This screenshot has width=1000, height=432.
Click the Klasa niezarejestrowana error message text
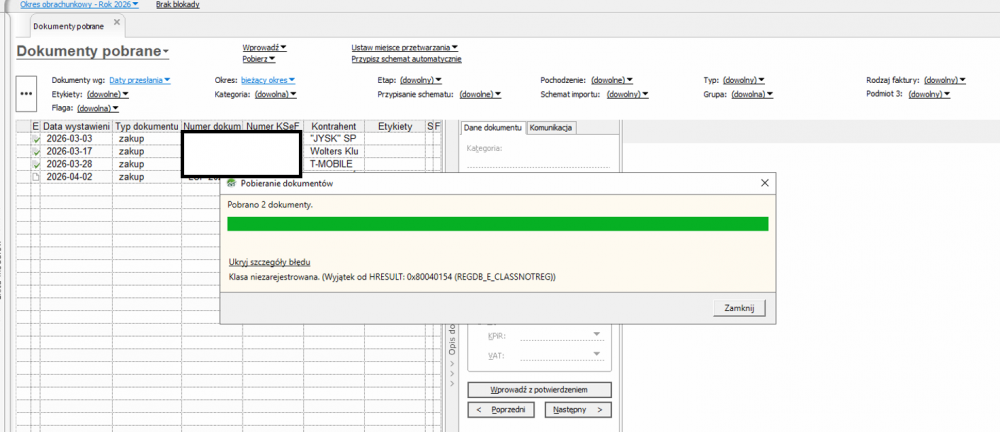[393, 277]
